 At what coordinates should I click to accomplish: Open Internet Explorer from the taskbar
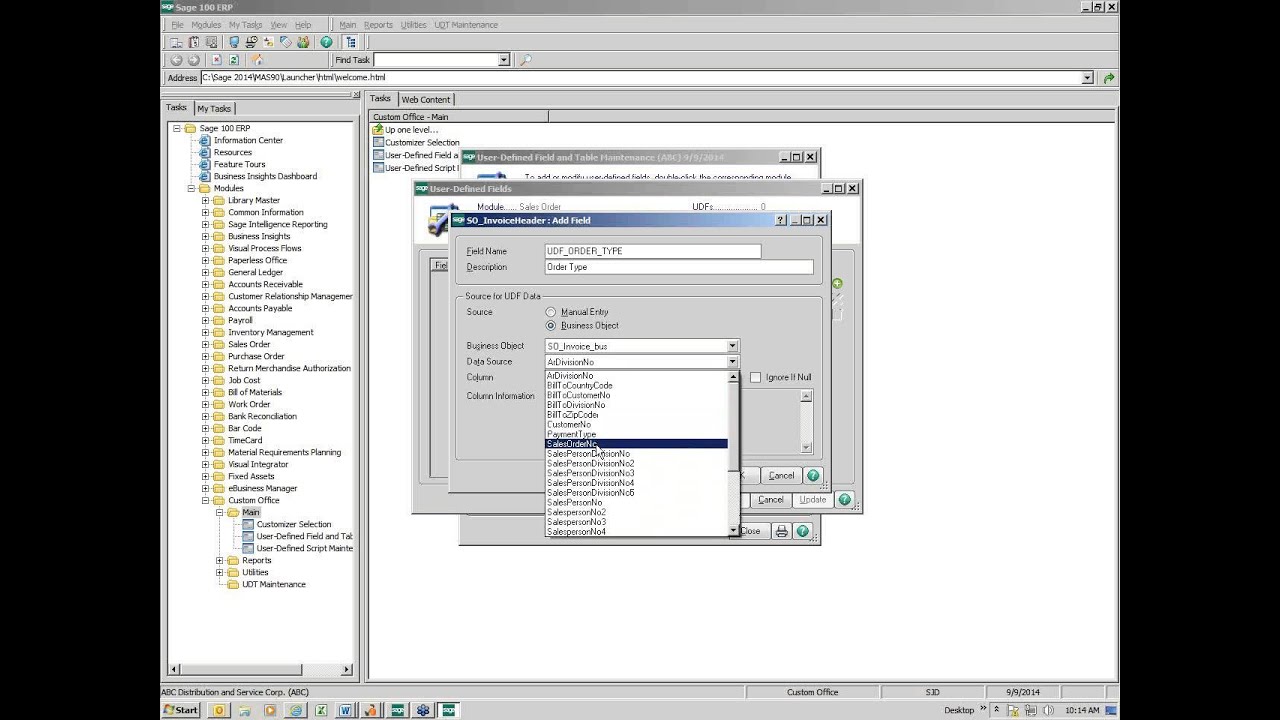click(x=295, y=710)
